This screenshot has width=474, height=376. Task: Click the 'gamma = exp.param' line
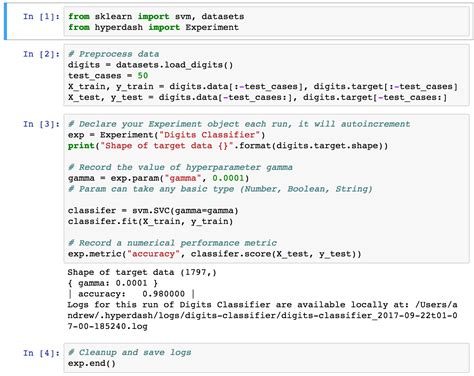tap(159, 178)
